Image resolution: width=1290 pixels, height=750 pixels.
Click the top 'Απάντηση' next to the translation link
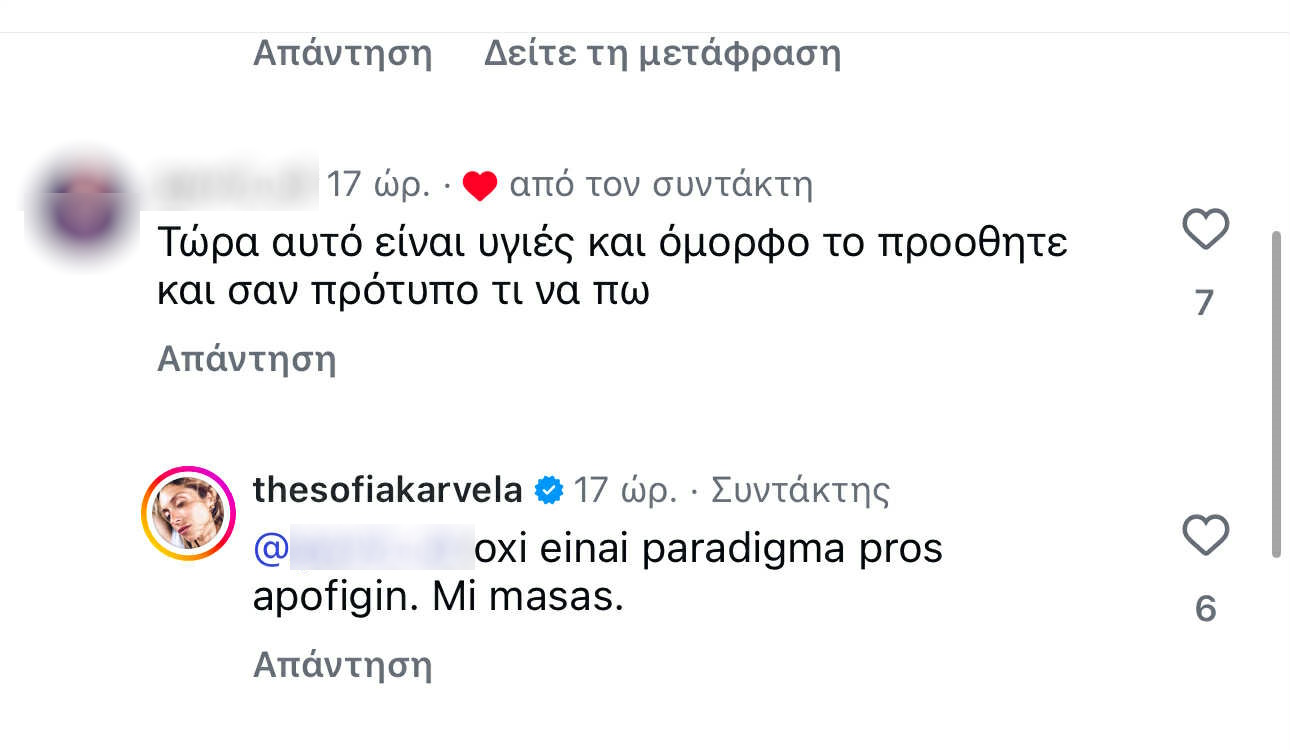tap(342, 53)
